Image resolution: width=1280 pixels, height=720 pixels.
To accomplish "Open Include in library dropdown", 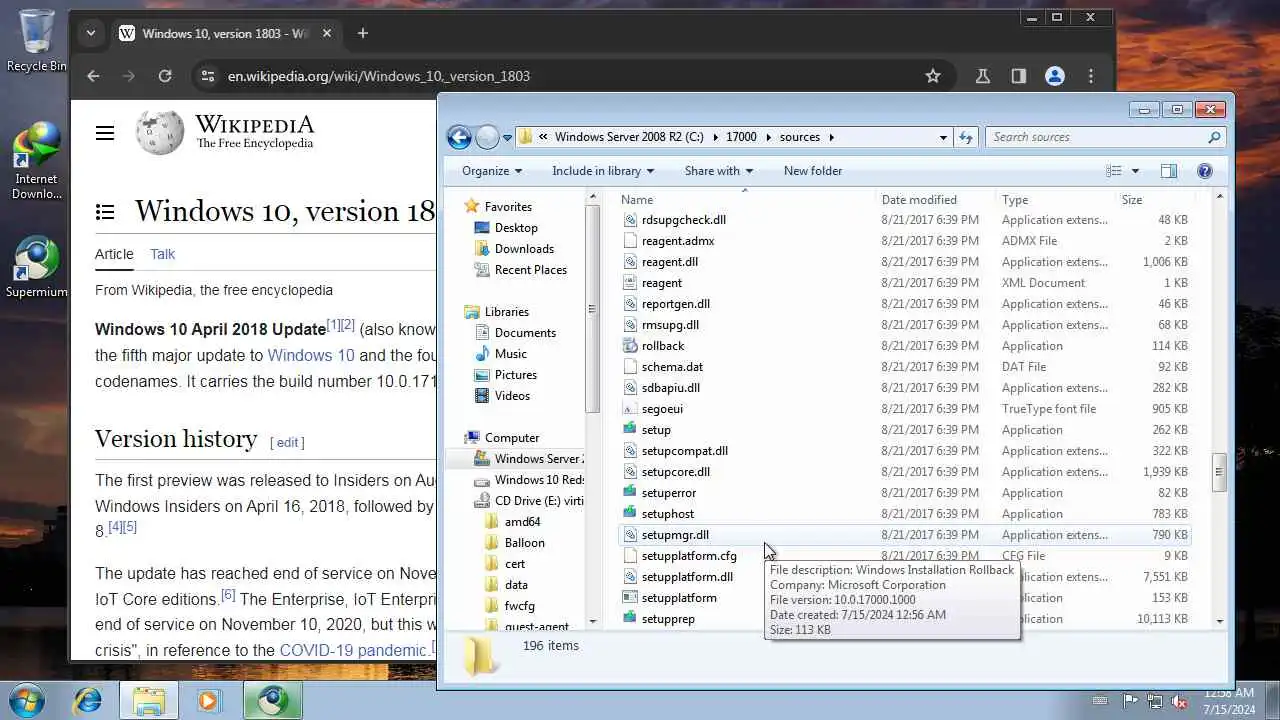I will click(603, 171).
